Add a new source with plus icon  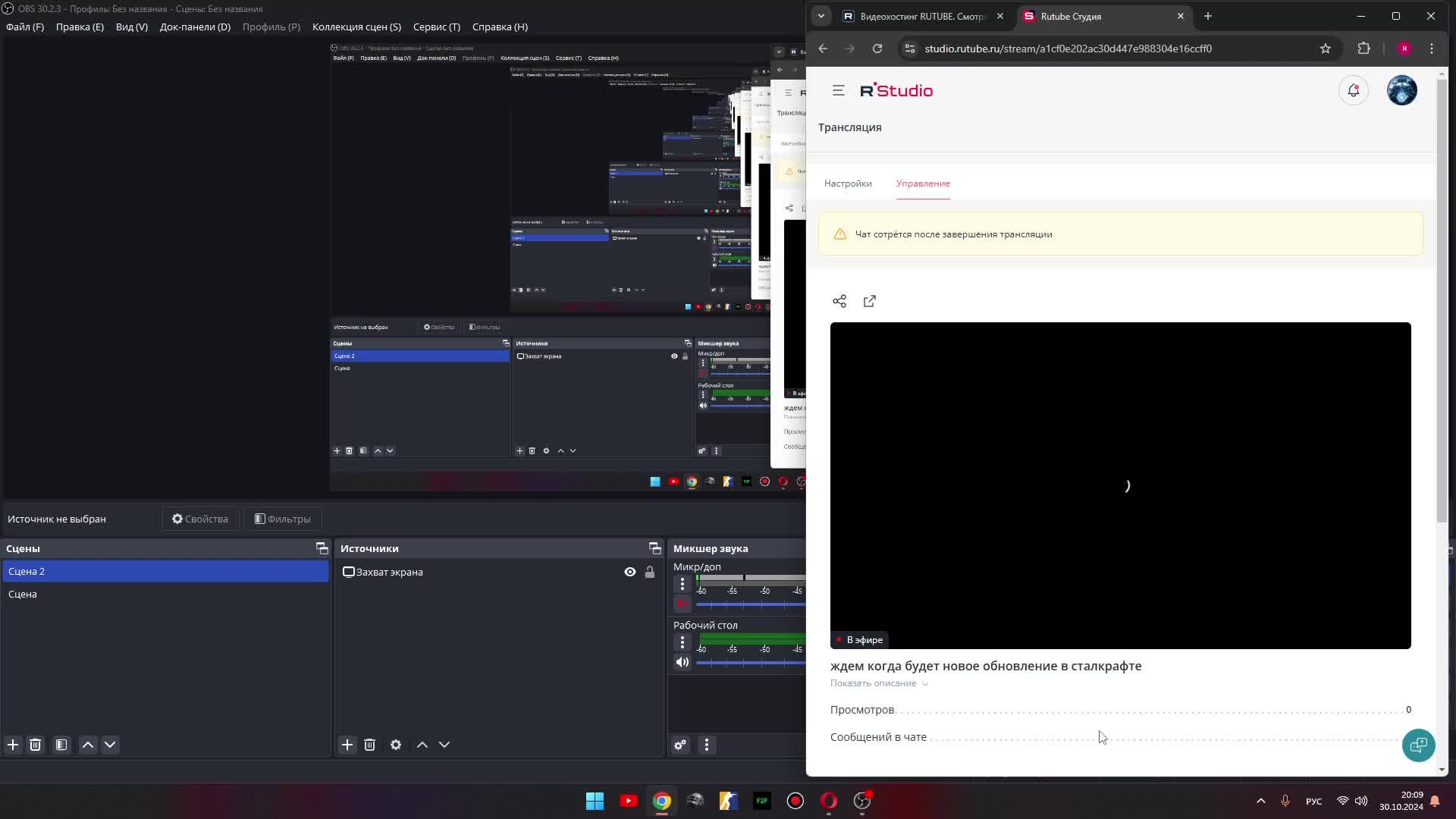[x=347, y=745]
